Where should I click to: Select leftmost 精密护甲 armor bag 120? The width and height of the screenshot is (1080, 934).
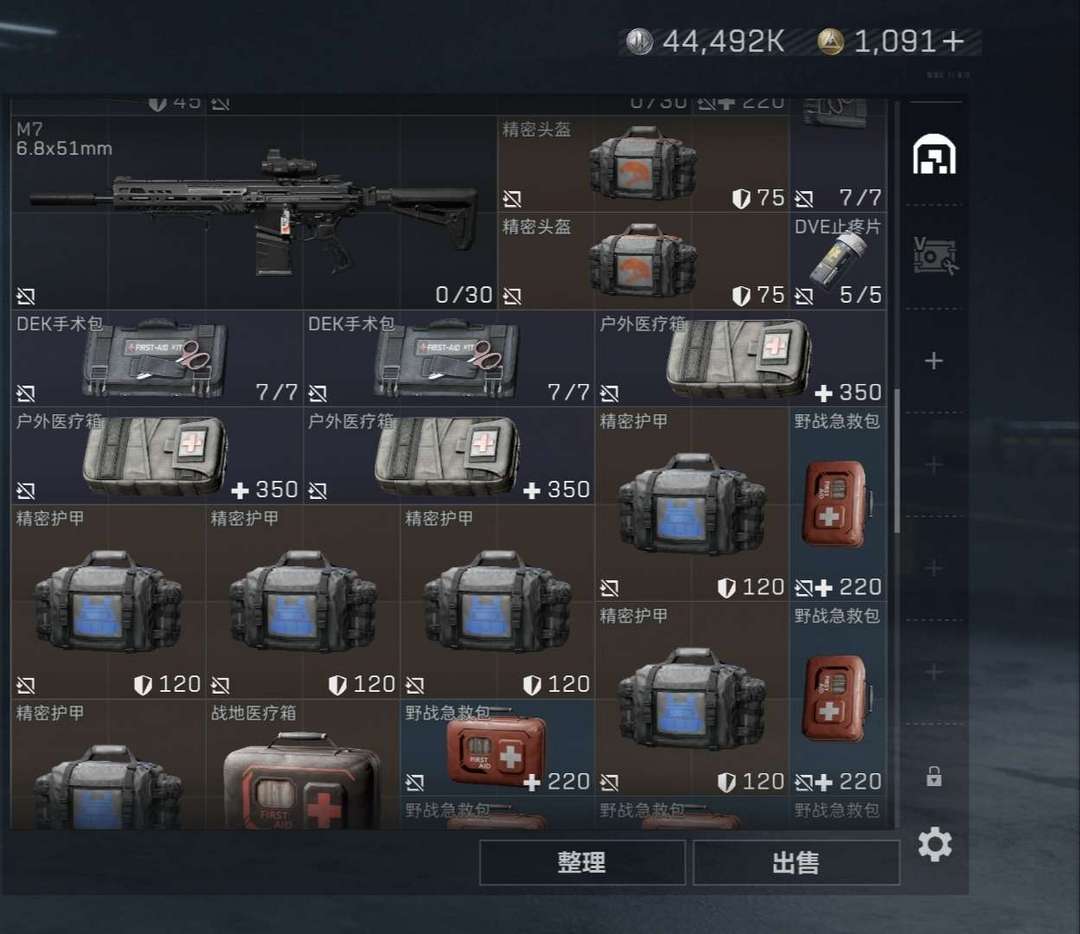click(108, 602)
